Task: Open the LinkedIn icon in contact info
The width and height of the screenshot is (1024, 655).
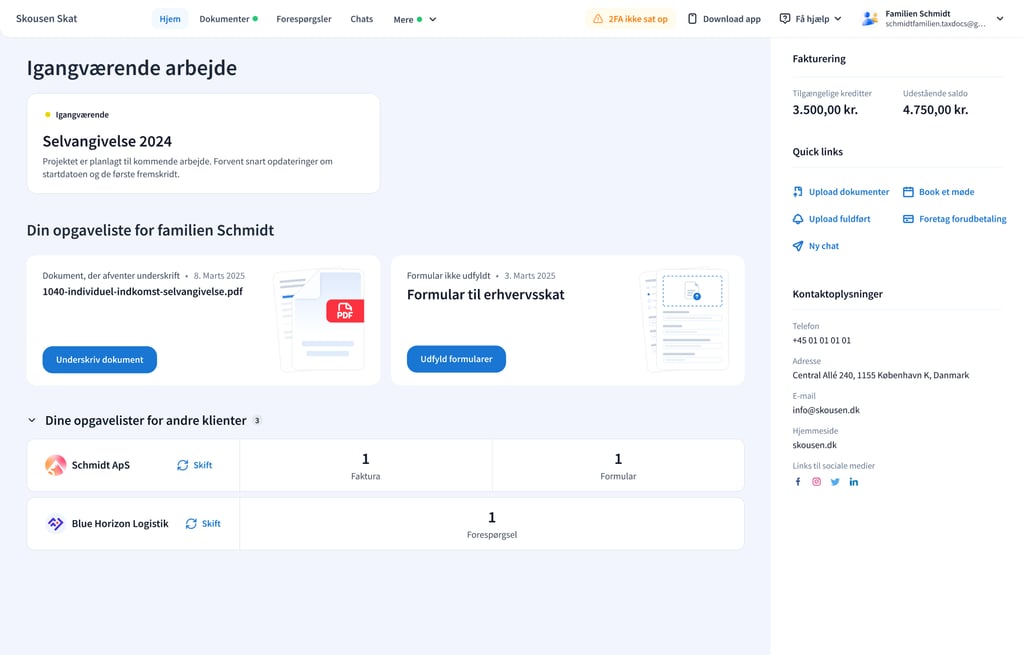Action: click(854, 482)
